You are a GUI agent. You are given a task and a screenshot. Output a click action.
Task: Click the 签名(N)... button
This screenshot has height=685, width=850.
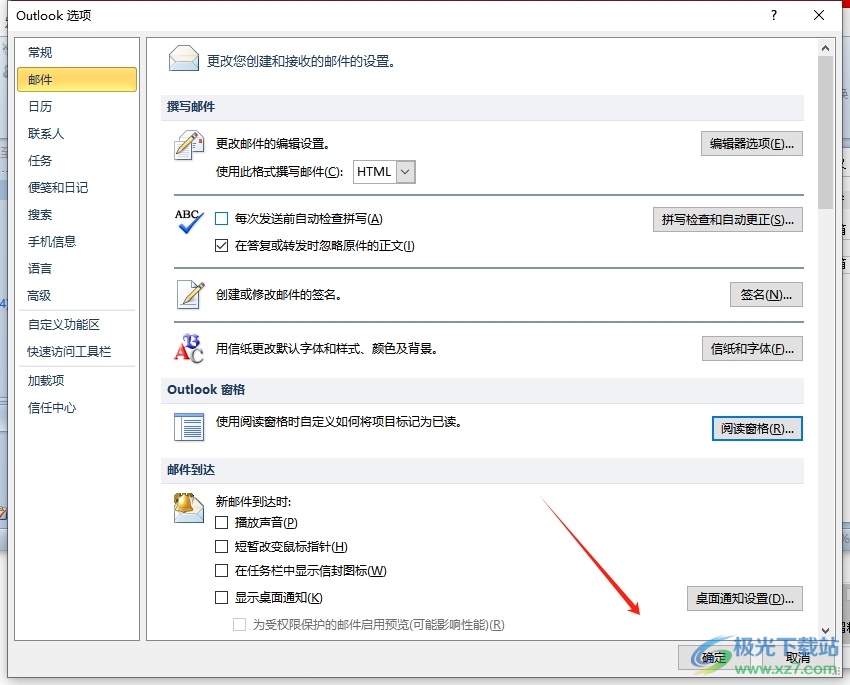pos(766,294)
